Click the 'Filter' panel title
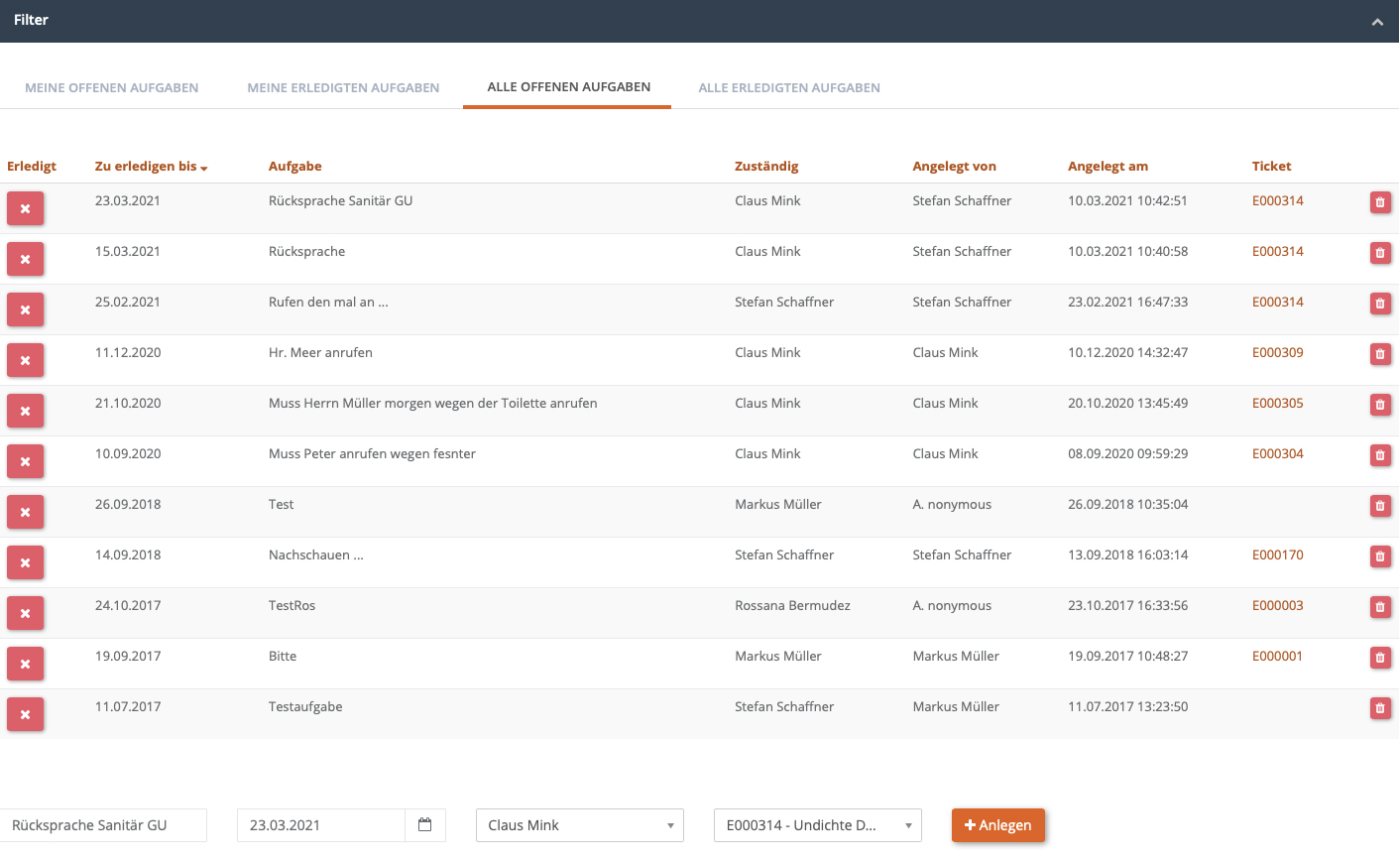The height and width of the screenshot is (861, 1400). pos(31,20)
